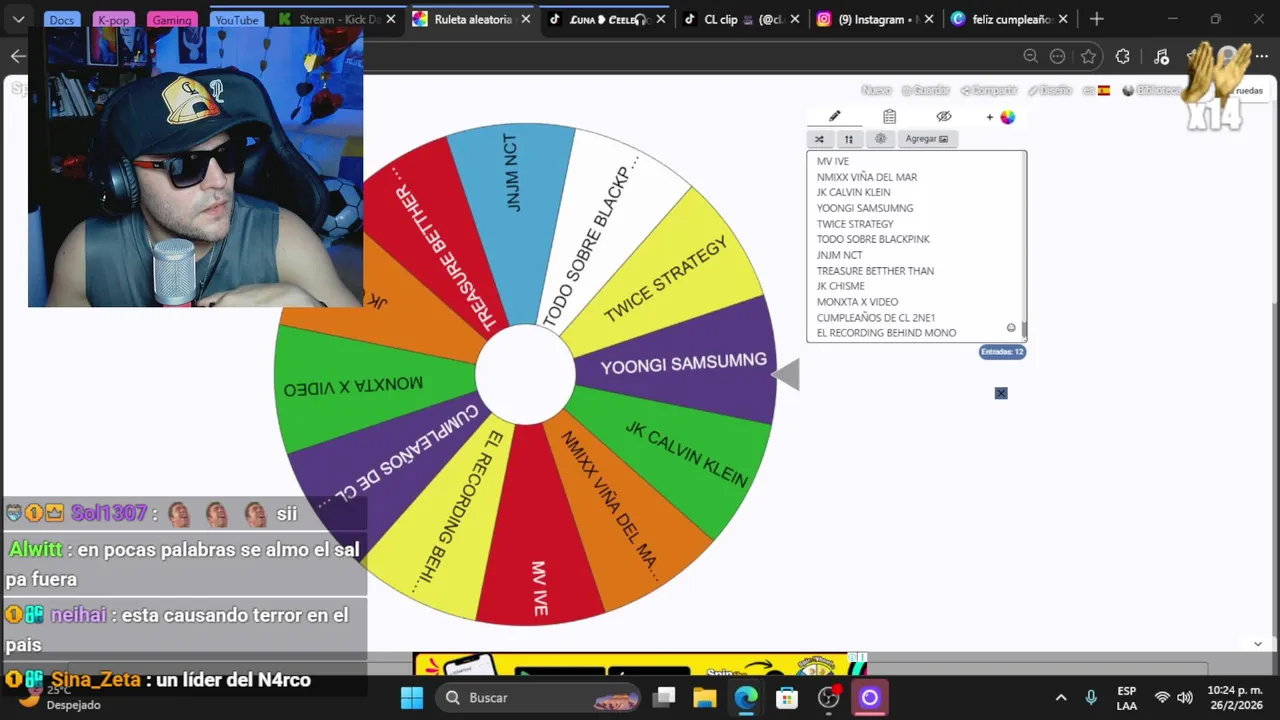
Task: Click the 'TWICE STRATEGY' entry line
Action: (855, 224)
